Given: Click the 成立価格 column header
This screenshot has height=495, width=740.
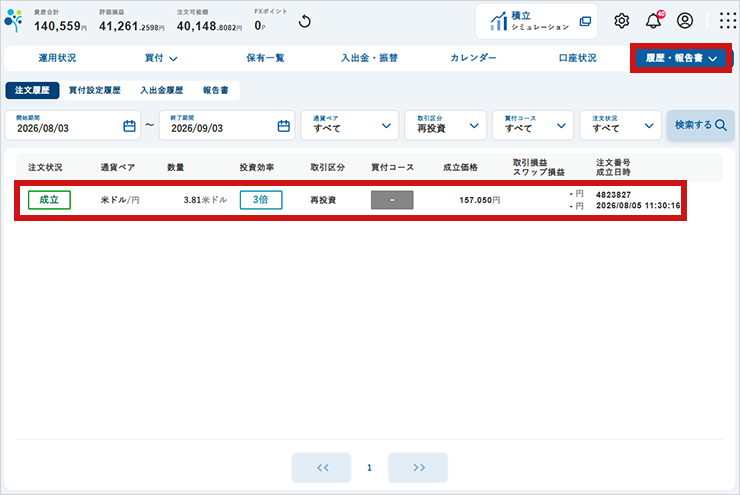Looking at the screenshot, I should point(460,168).
